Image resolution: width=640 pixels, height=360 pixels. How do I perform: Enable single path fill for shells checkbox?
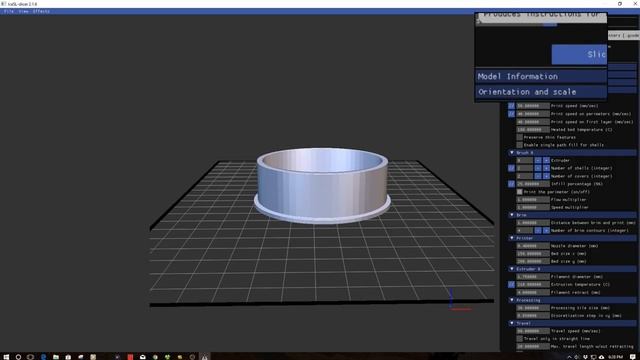tap(519, 145)
